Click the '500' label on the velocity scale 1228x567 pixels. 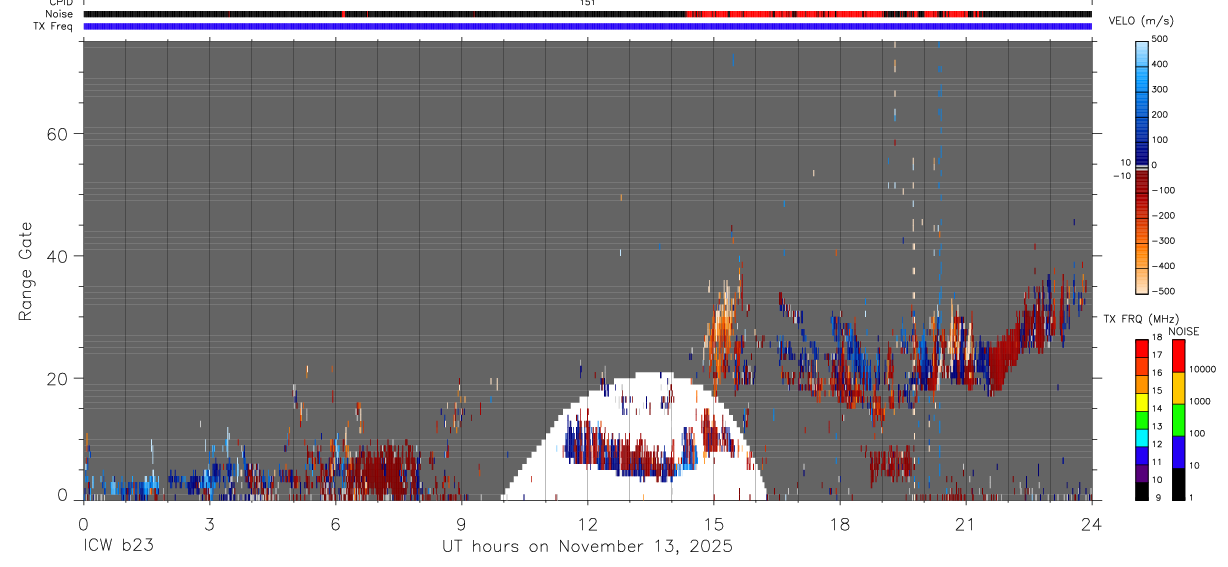tap(1160, 39)
